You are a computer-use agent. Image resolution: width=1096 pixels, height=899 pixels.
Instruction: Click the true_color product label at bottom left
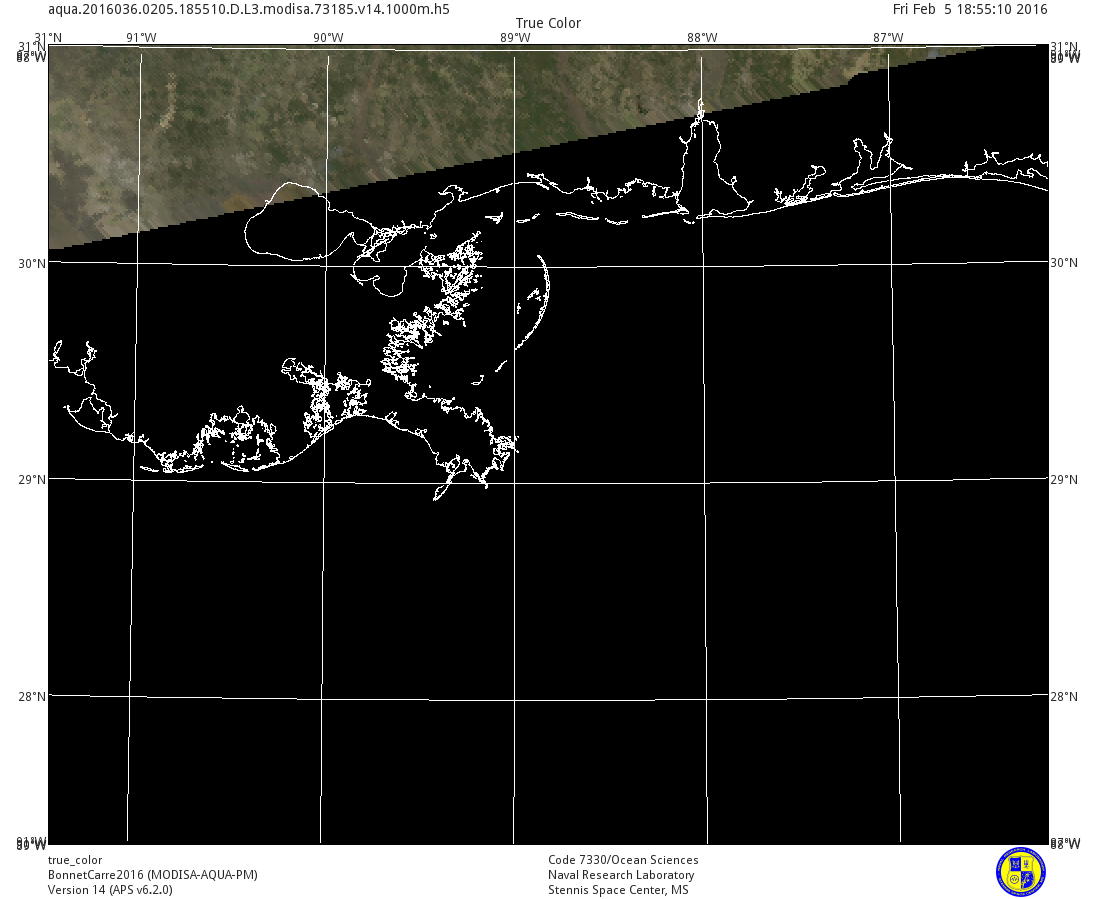click(x=75, y=860)
